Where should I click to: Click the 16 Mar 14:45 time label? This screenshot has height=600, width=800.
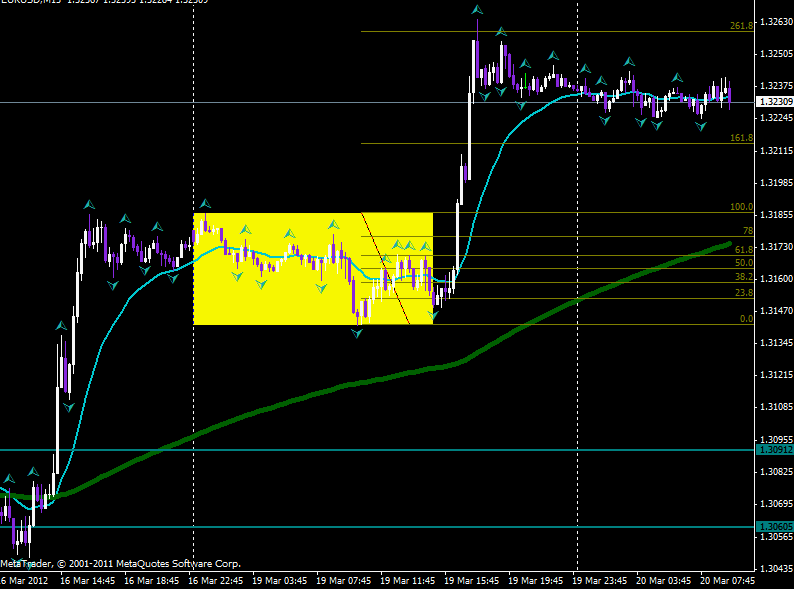click(88, 581)
